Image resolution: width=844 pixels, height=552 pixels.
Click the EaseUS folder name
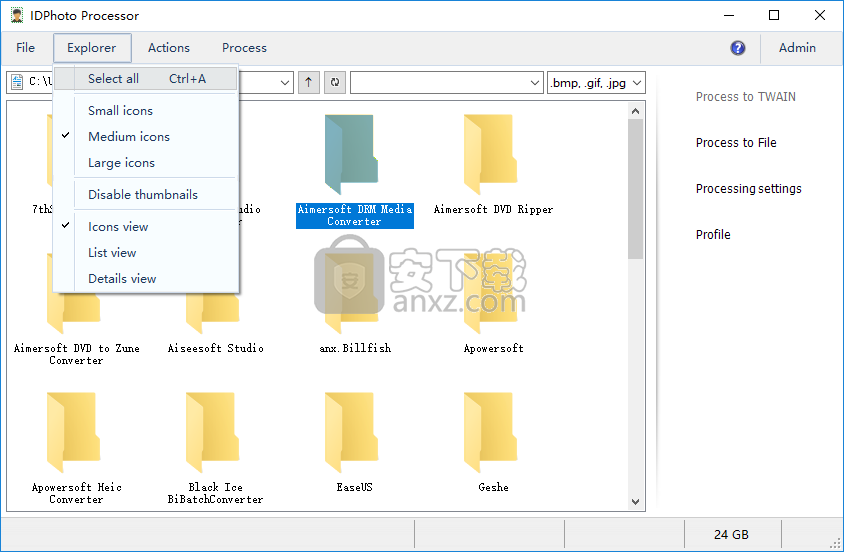pyautogui.click(x=354, y=487)
